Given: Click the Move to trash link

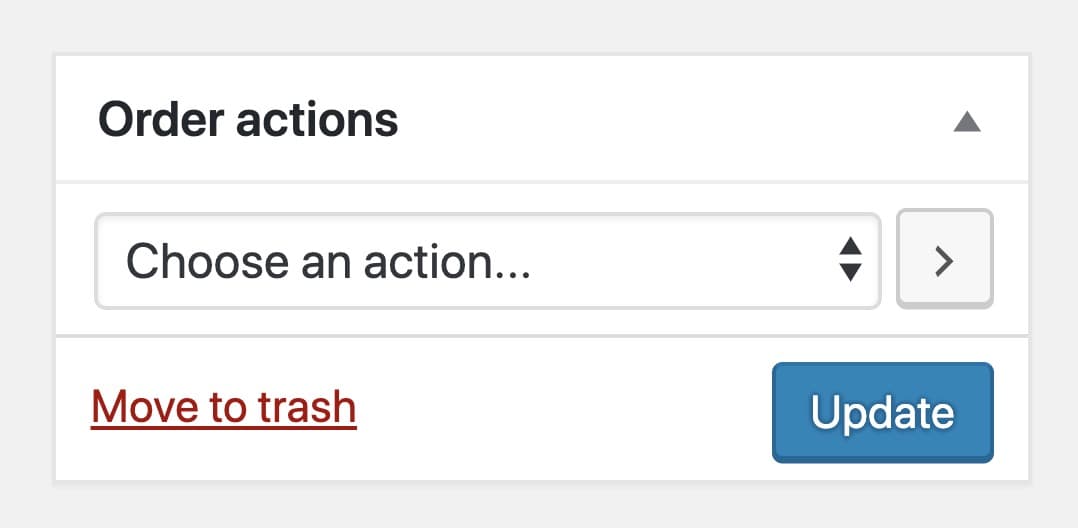Looking at the screenshot, I should (224, 407).
